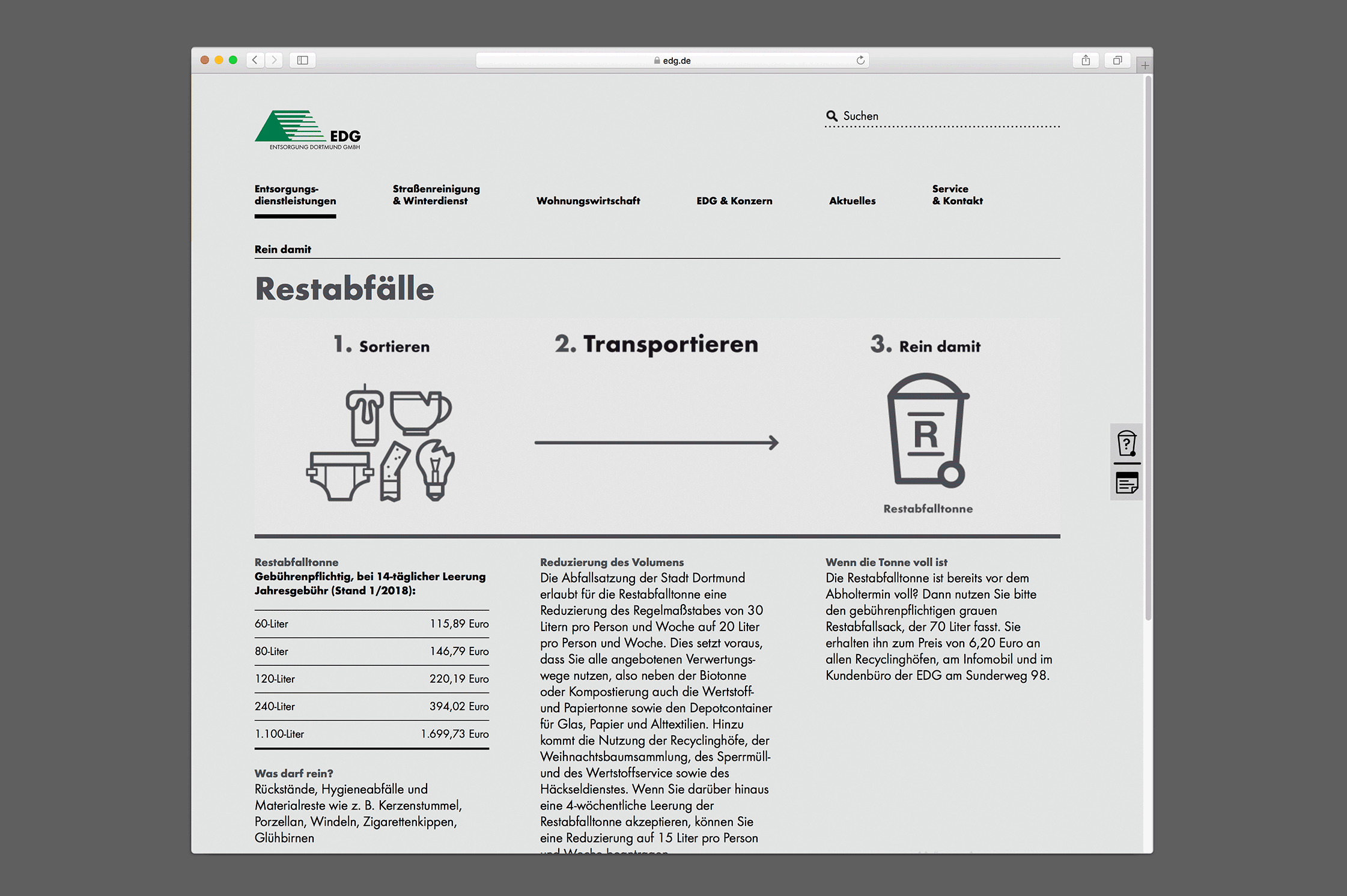The image size is (1347, 896).
Task: Reload the page with the refresh icon
Action: pyautogui.click(x=860, y=60)
